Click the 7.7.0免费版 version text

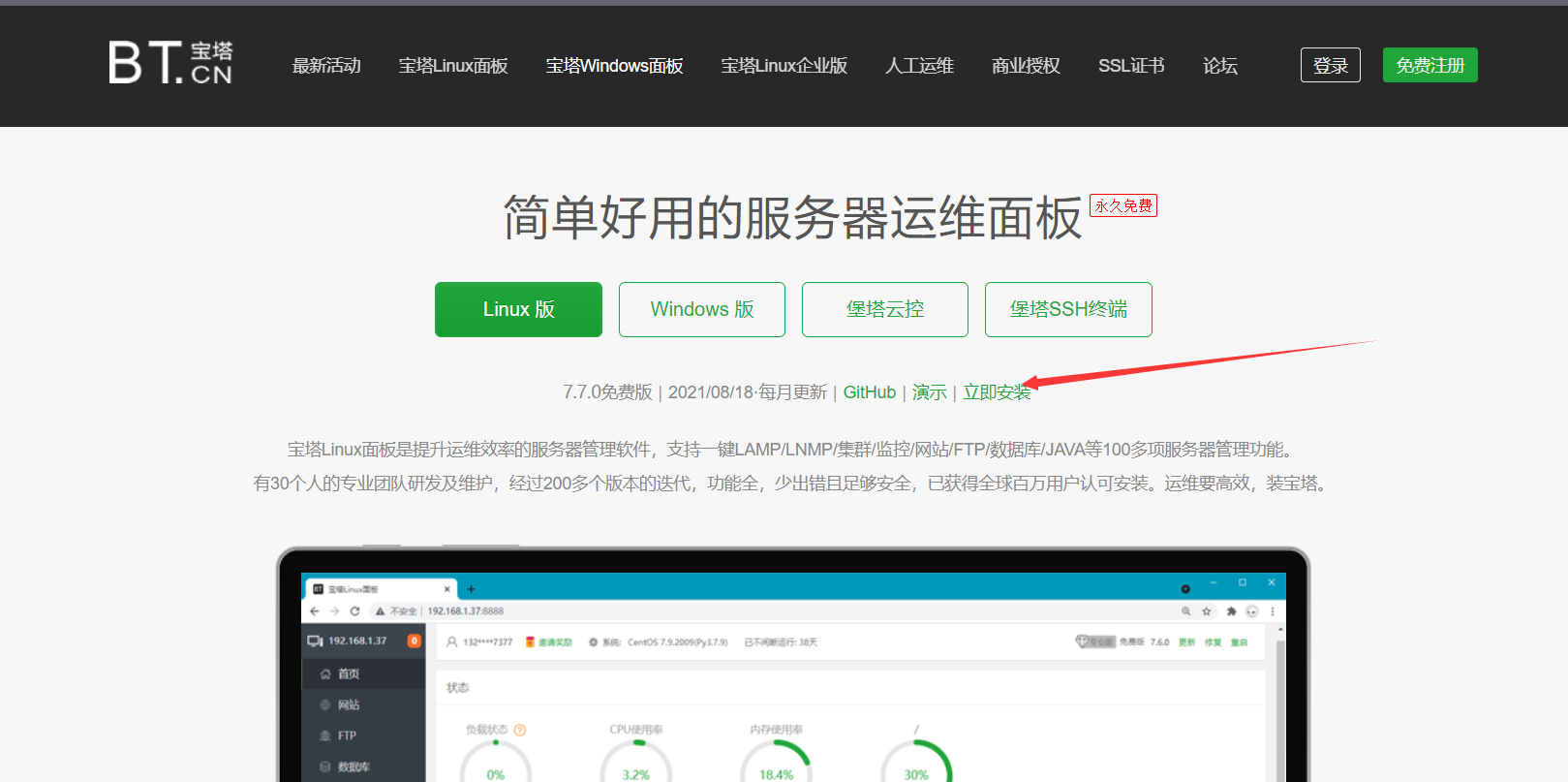tap(607, 392)
